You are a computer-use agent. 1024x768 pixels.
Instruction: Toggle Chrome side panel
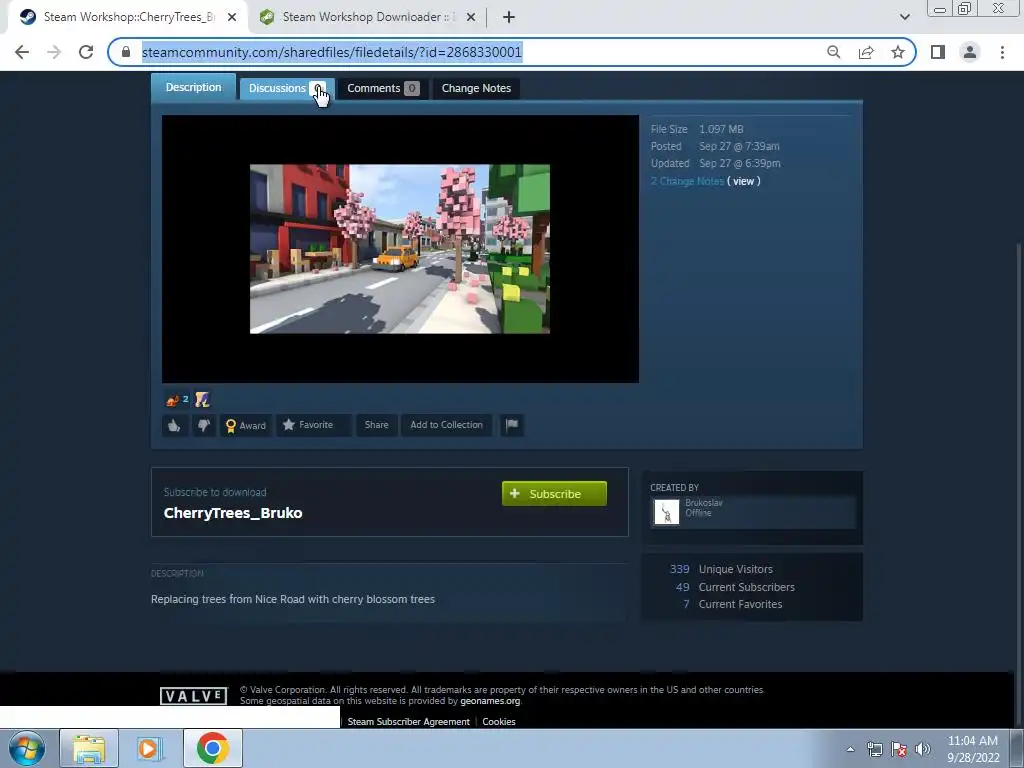[938, 52]
